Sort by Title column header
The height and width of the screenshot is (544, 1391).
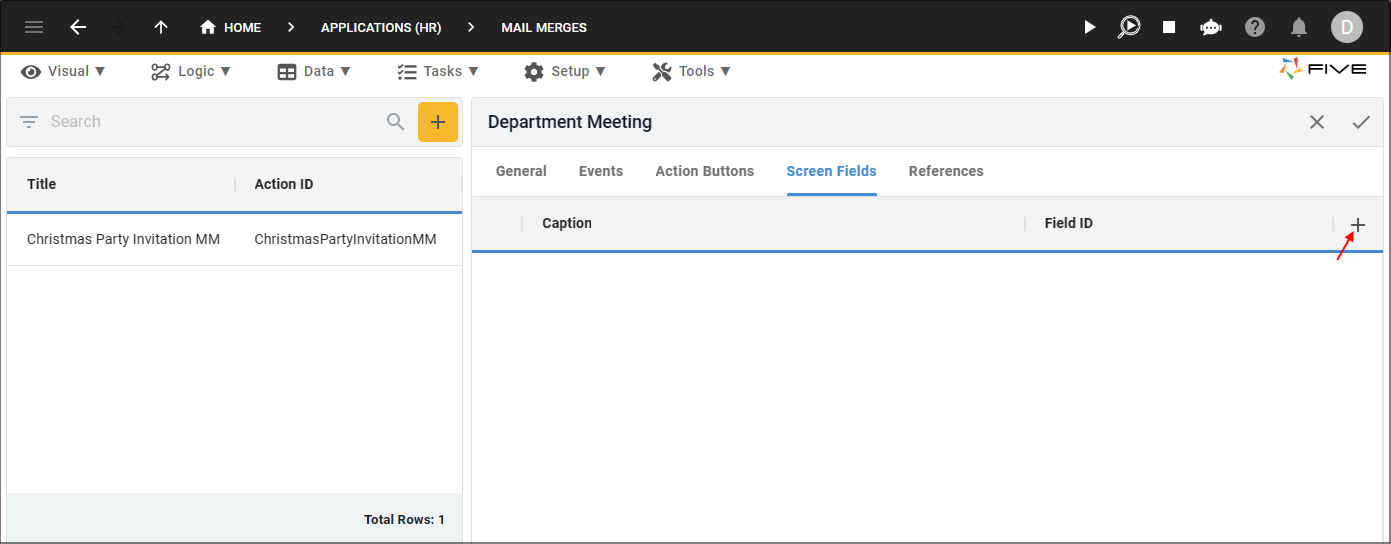tap(42, 184)
